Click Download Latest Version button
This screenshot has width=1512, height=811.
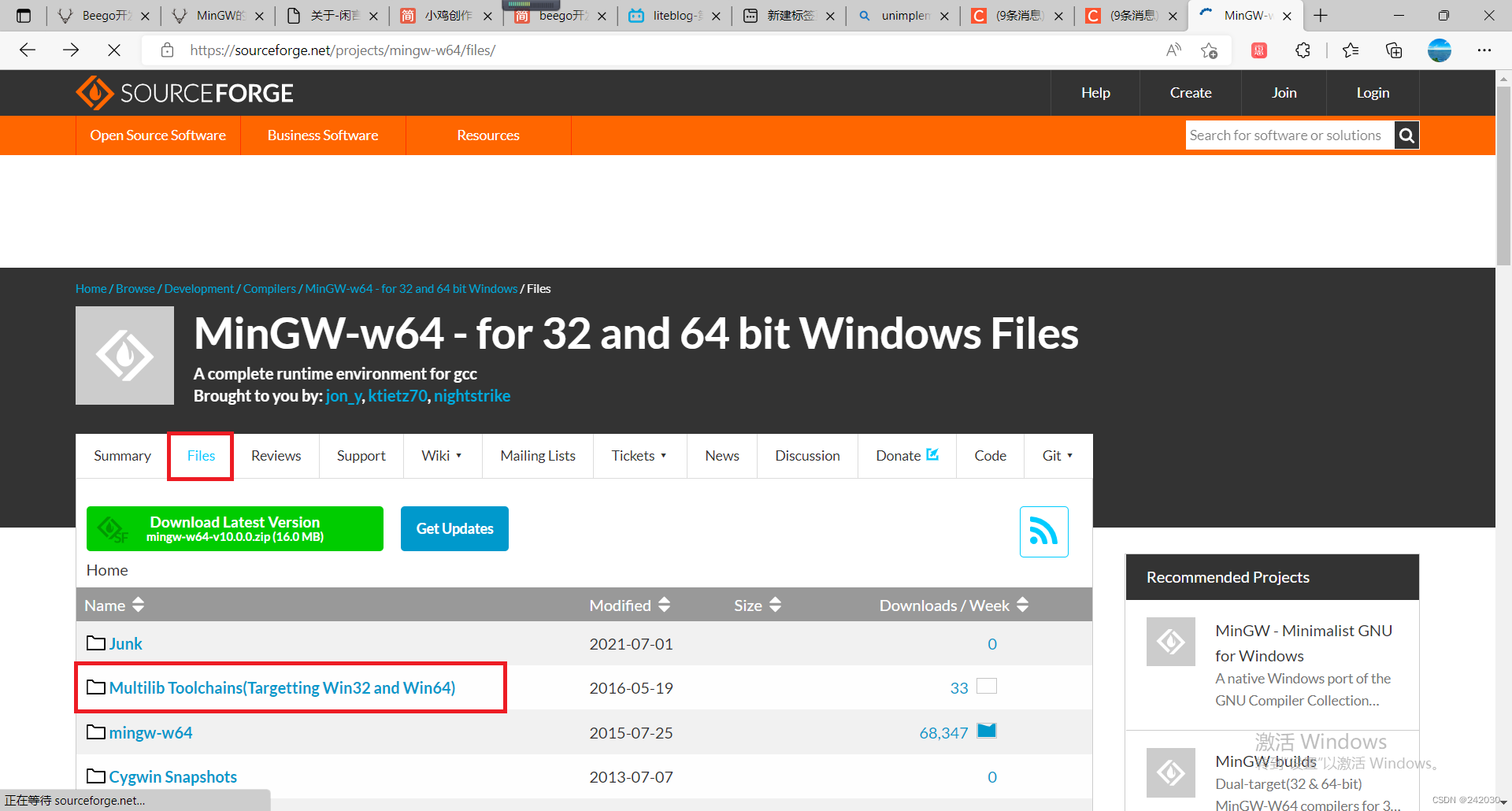[x=235, y=528]
